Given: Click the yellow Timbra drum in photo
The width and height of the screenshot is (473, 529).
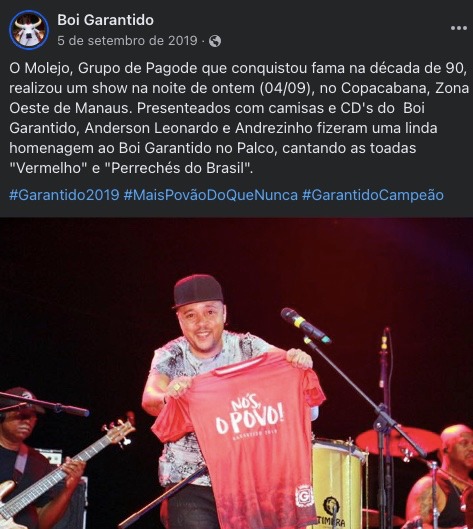Looking at the screenshot, I should [x=338, y=486].
